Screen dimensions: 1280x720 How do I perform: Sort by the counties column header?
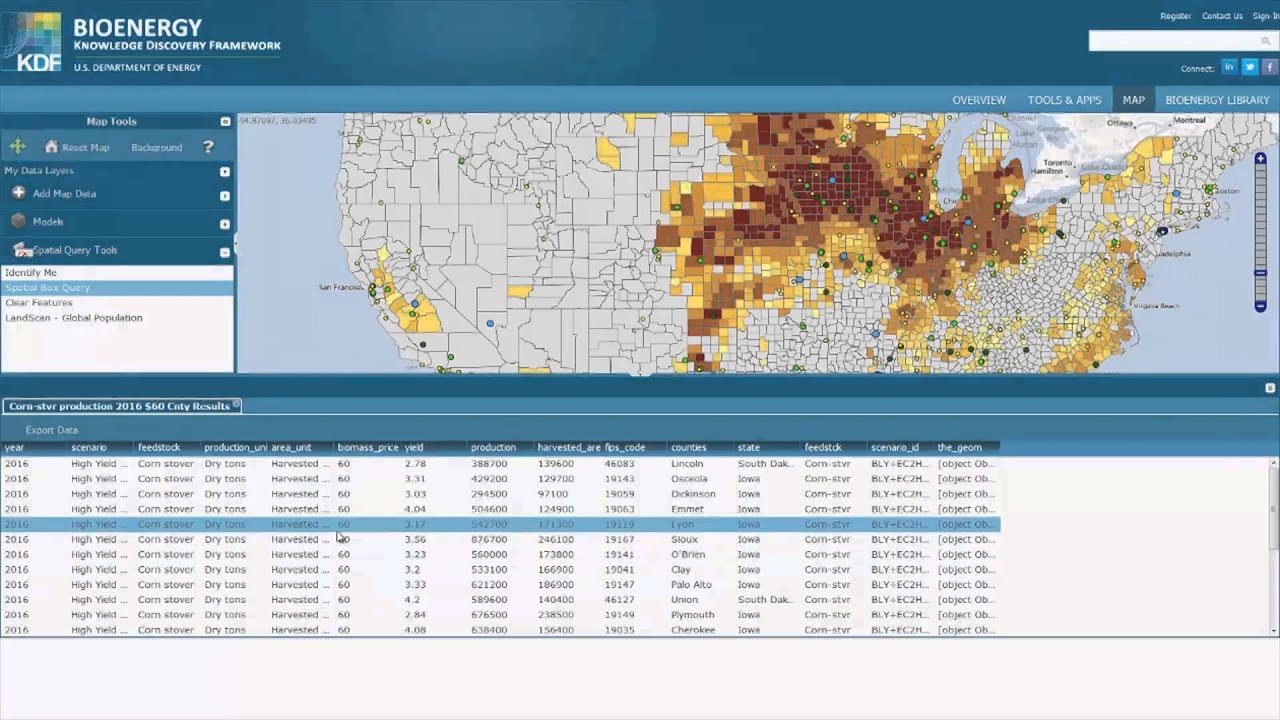(702, 447)
